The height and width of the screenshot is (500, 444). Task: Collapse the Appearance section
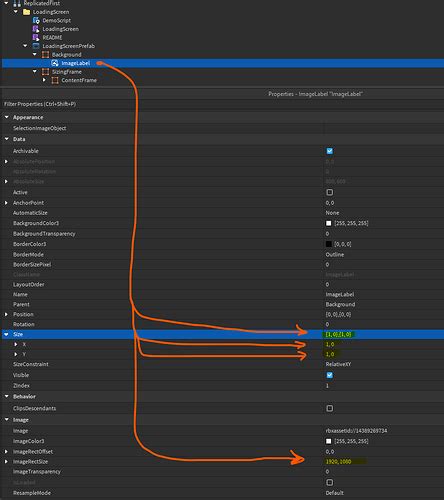[6, 117]
